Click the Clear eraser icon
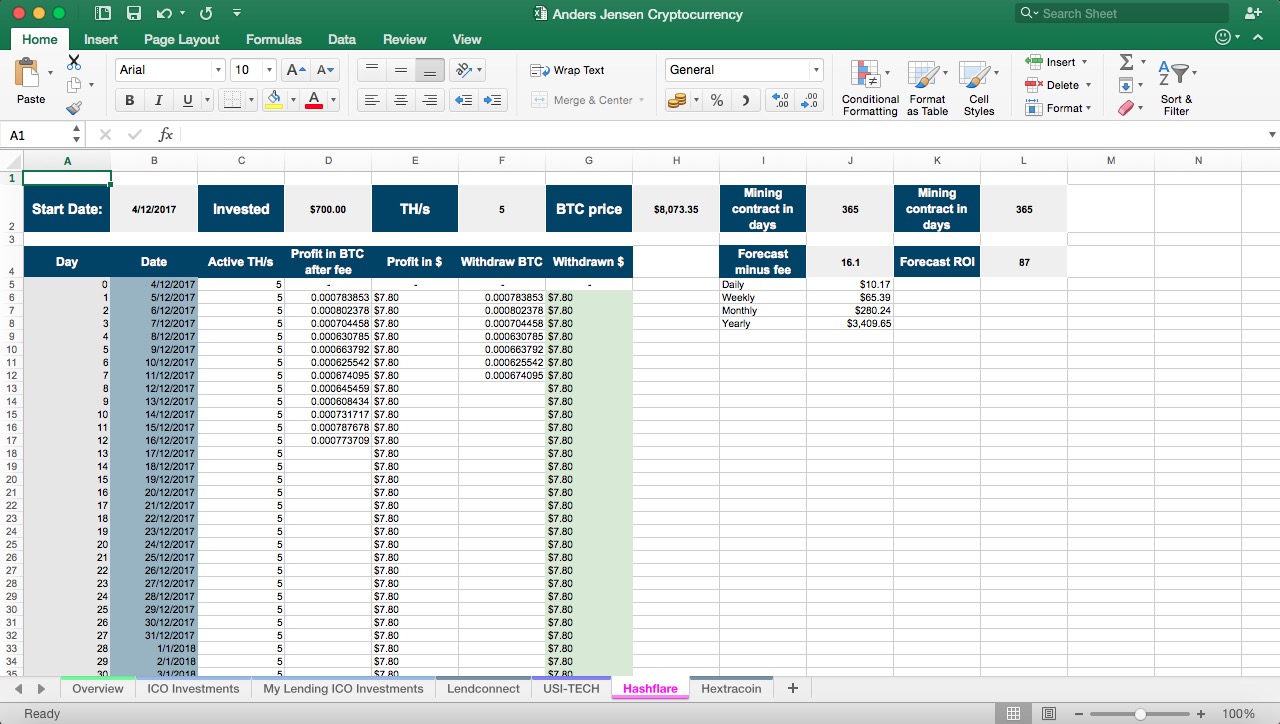The height and width of the screenshot is (724, 1280). point(1126,108)
